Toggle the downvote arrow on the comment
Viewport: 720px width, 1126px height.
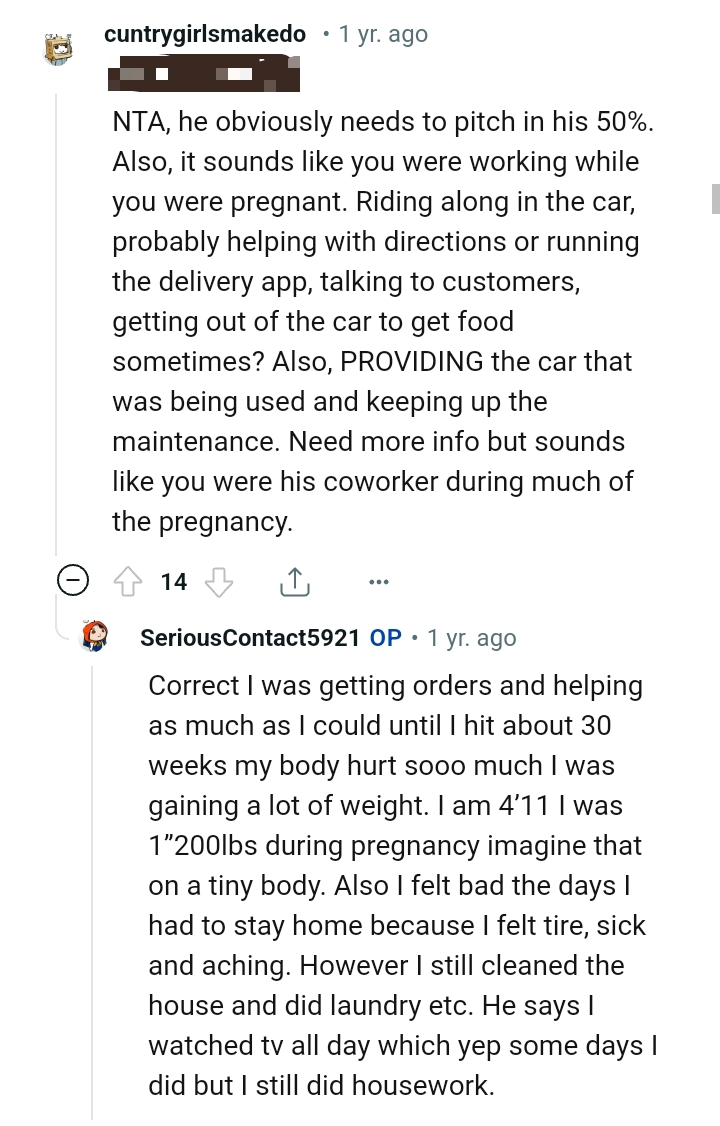coord(219,580)
